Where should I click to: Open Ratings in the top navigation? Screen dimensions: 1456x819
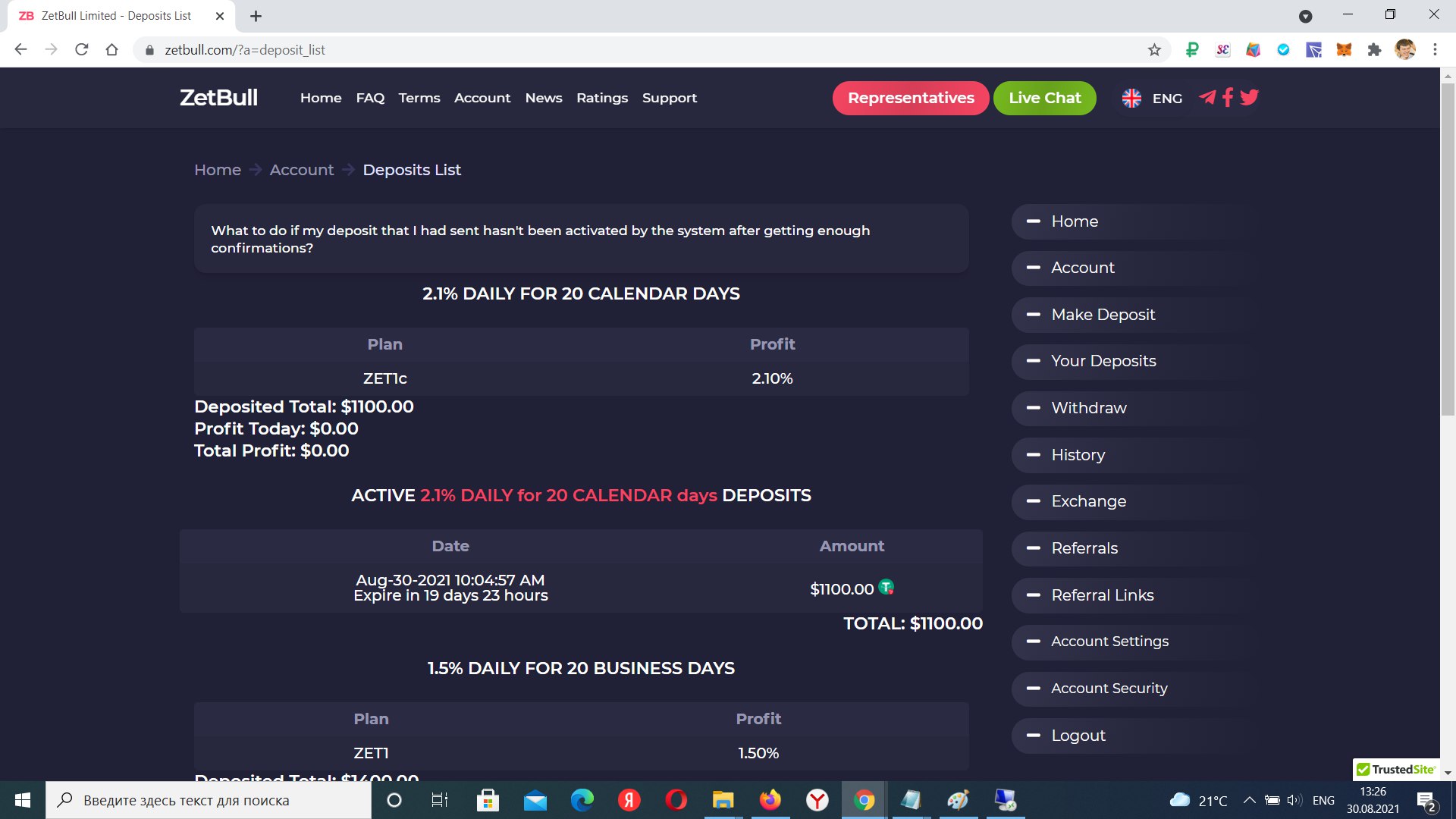coord(602,98)
